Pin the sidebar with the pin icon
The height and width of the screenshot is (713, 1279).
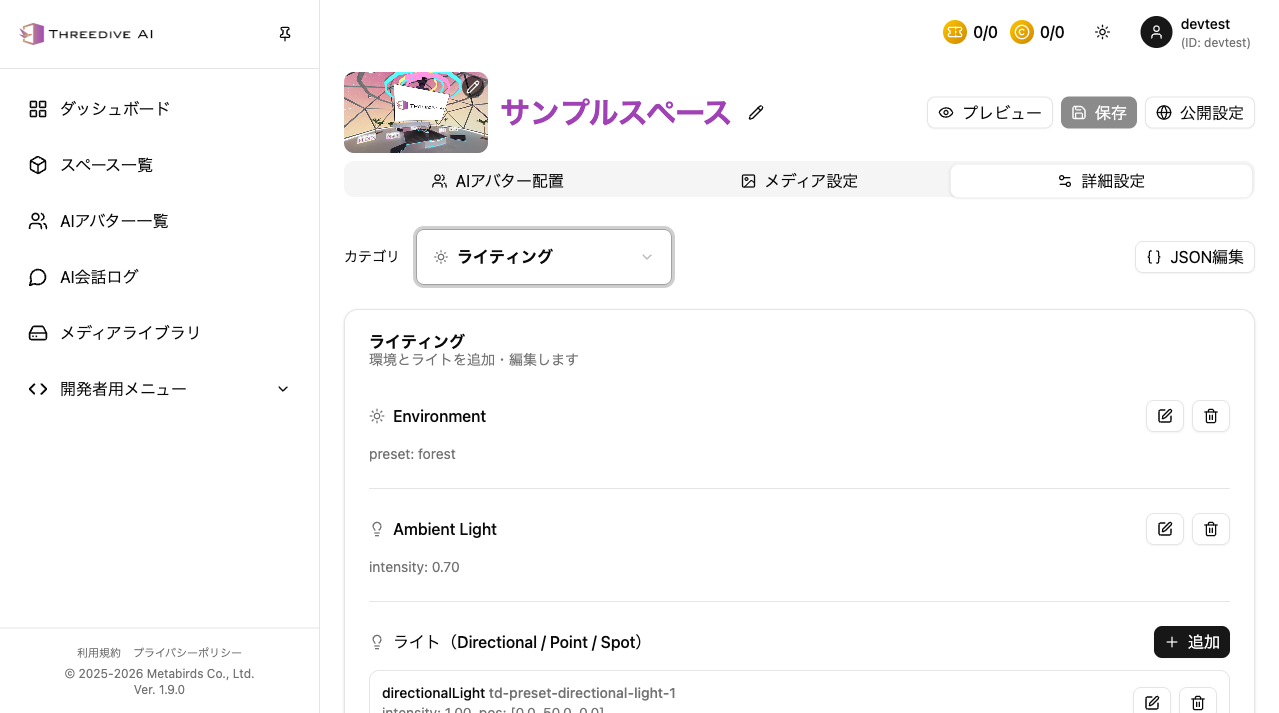click(285, 34)
